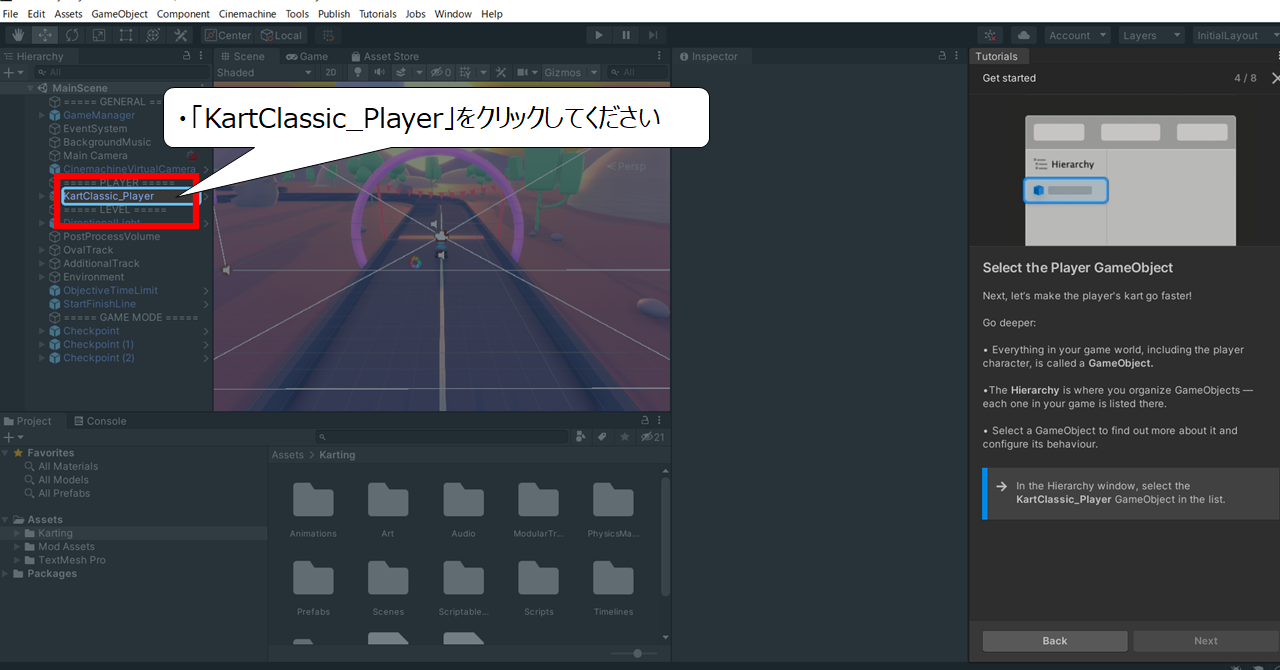This screenshot has height=670, width=1280.
Task: Open the Prefabs folder thumbnail
Action: coord(313,588)
